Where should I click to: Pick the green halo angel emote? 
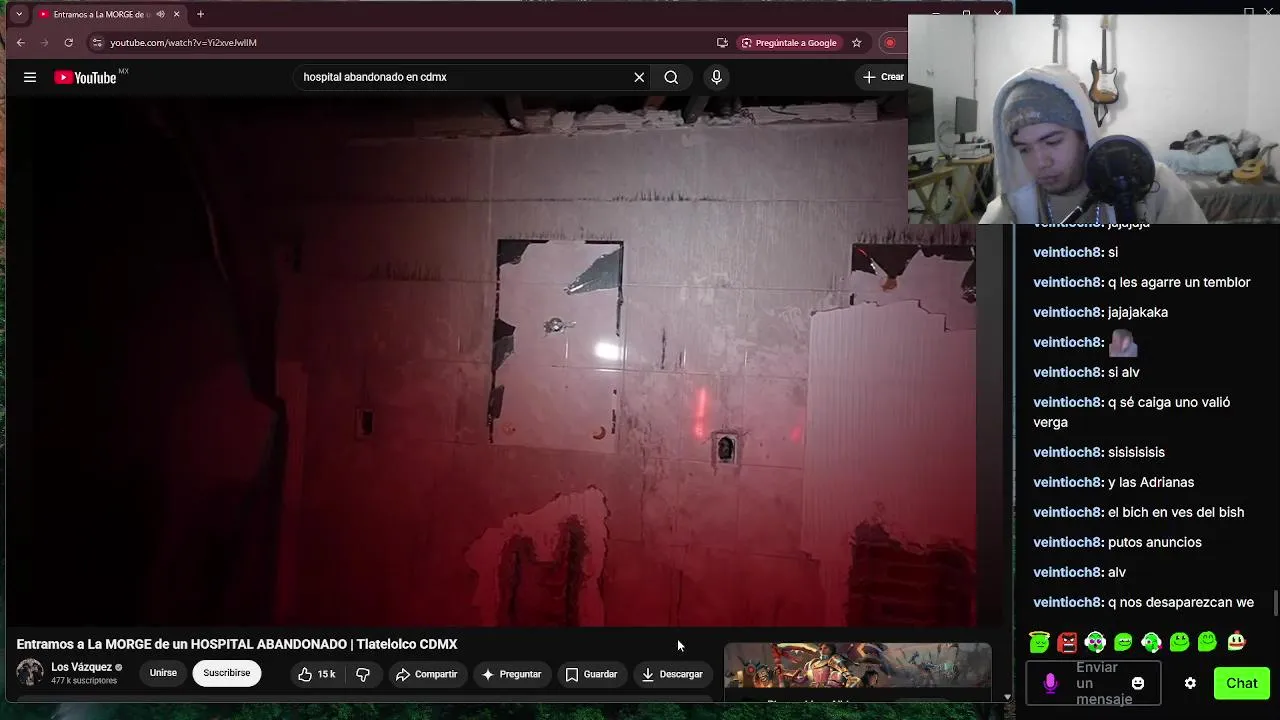point(1039,642)
